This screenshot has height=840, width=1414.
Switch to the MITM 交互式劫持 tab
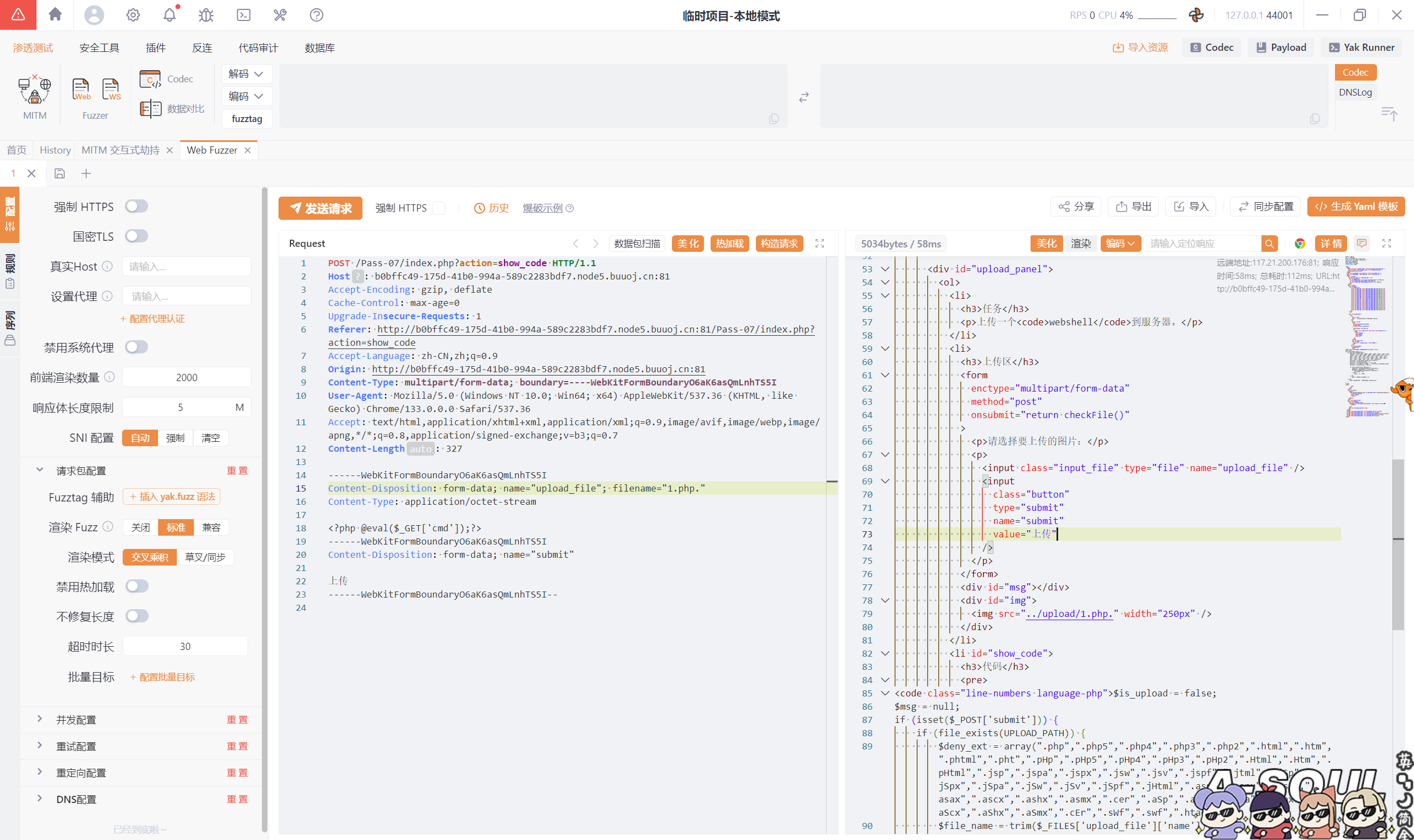[120, 150]
